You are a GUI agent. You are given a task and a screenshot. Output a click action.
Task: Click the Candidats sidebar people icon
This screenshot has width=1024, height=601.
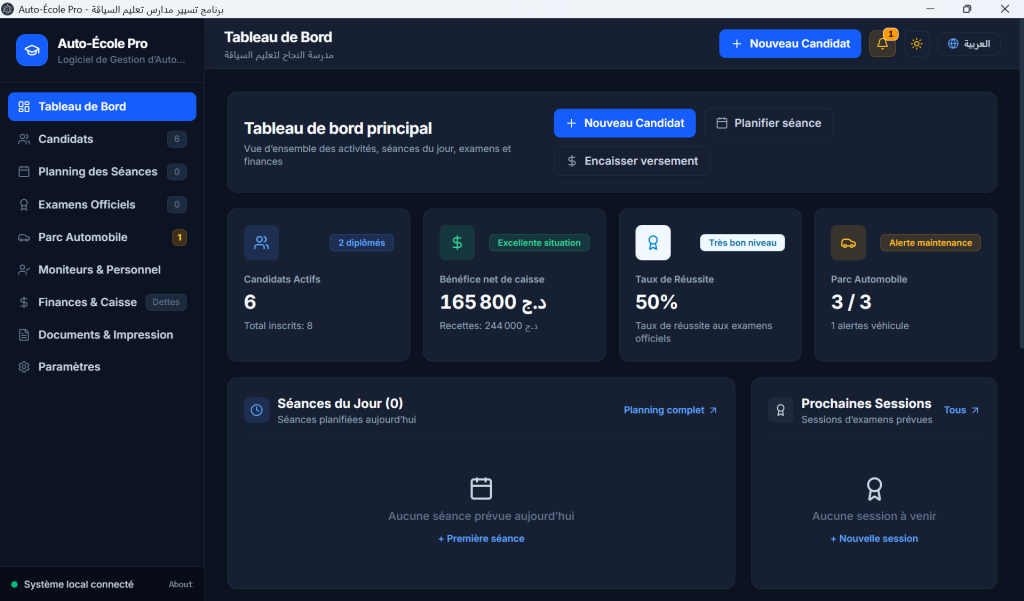pyautogui.click(x=24, y=139)
